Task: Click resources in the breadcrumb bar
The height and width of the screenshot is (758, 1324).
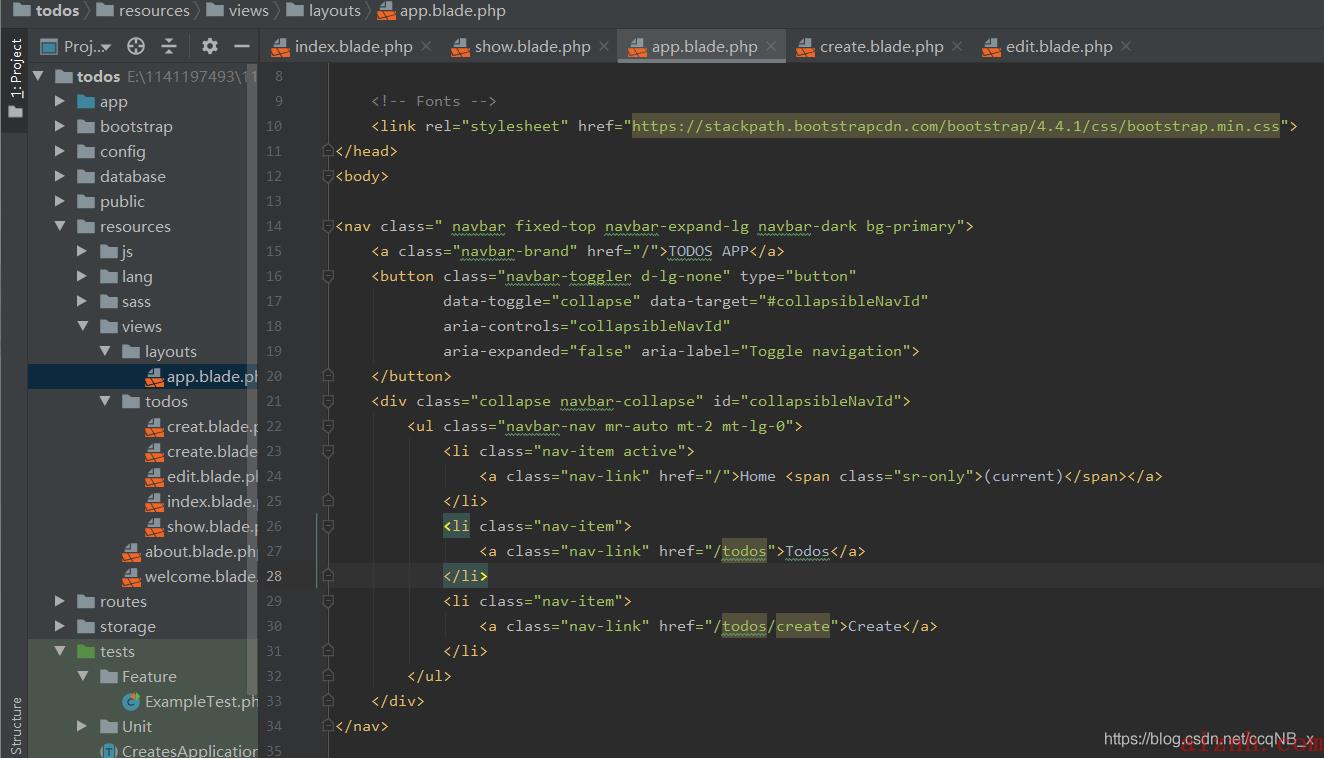Action: (x=143, y=11)
